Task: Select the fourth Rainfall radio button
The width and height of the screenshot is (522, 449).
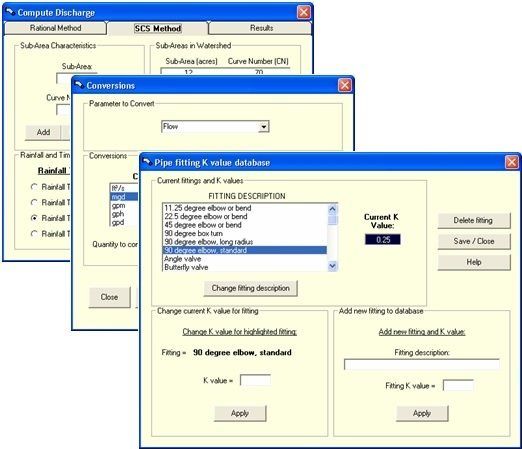Action: click(34, 234)
